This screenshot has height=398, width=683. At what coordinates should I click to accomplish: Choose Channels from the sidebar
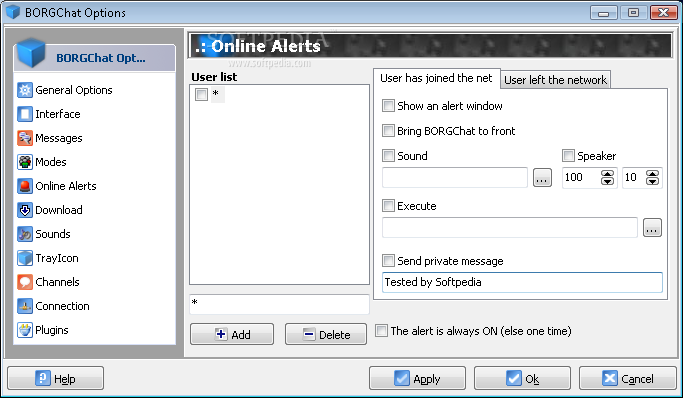[57, 282]
